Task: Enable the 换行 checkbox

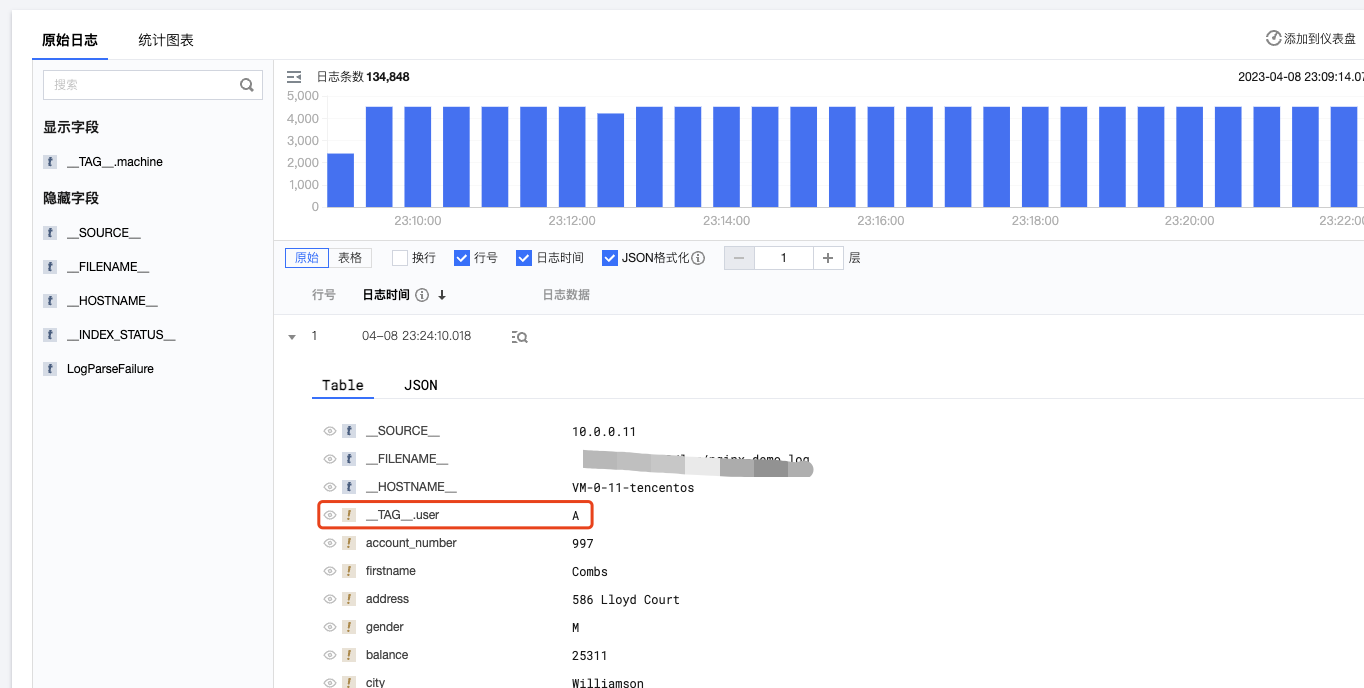Action: pos(400,258)
